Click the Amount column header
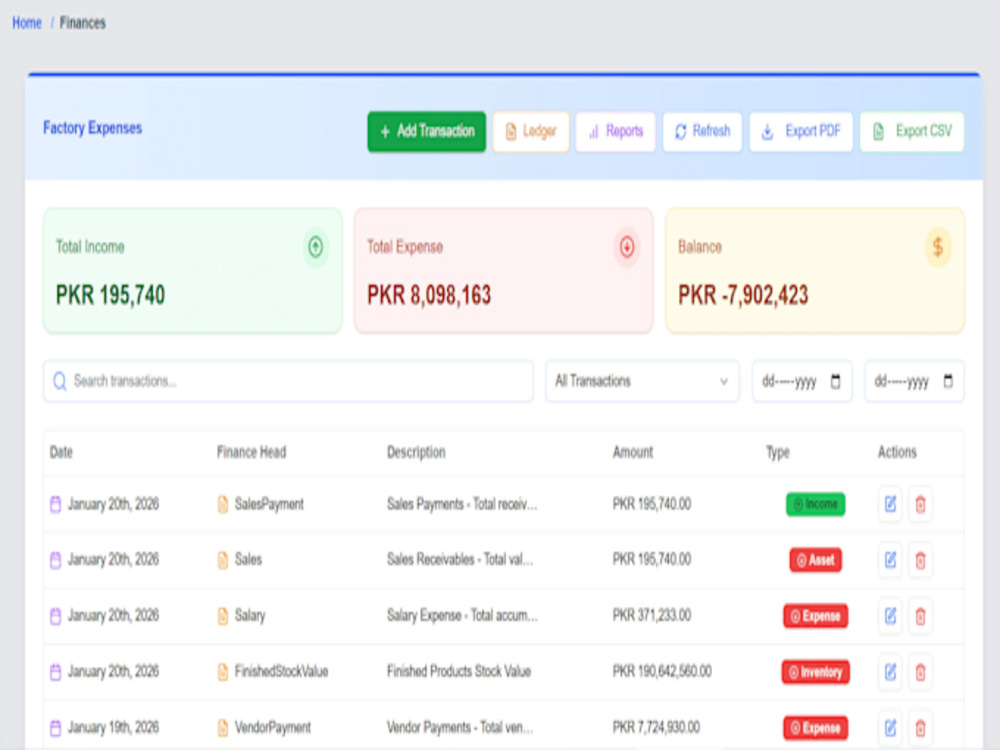The image size is (1000, 750). (x=633, y=452)
